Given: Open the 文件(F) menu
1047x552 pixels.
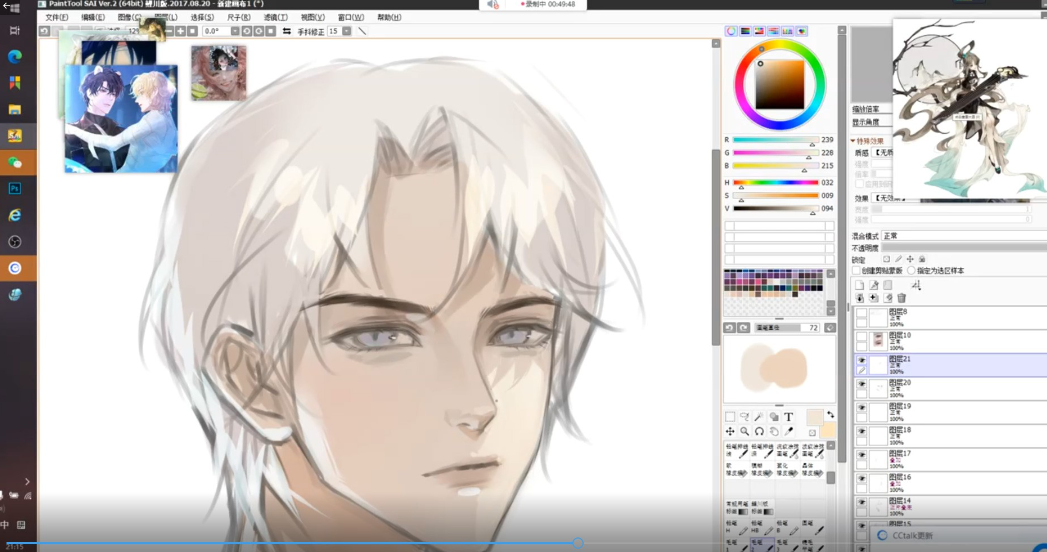Looking at the screenshot, I should click(57, 17).
